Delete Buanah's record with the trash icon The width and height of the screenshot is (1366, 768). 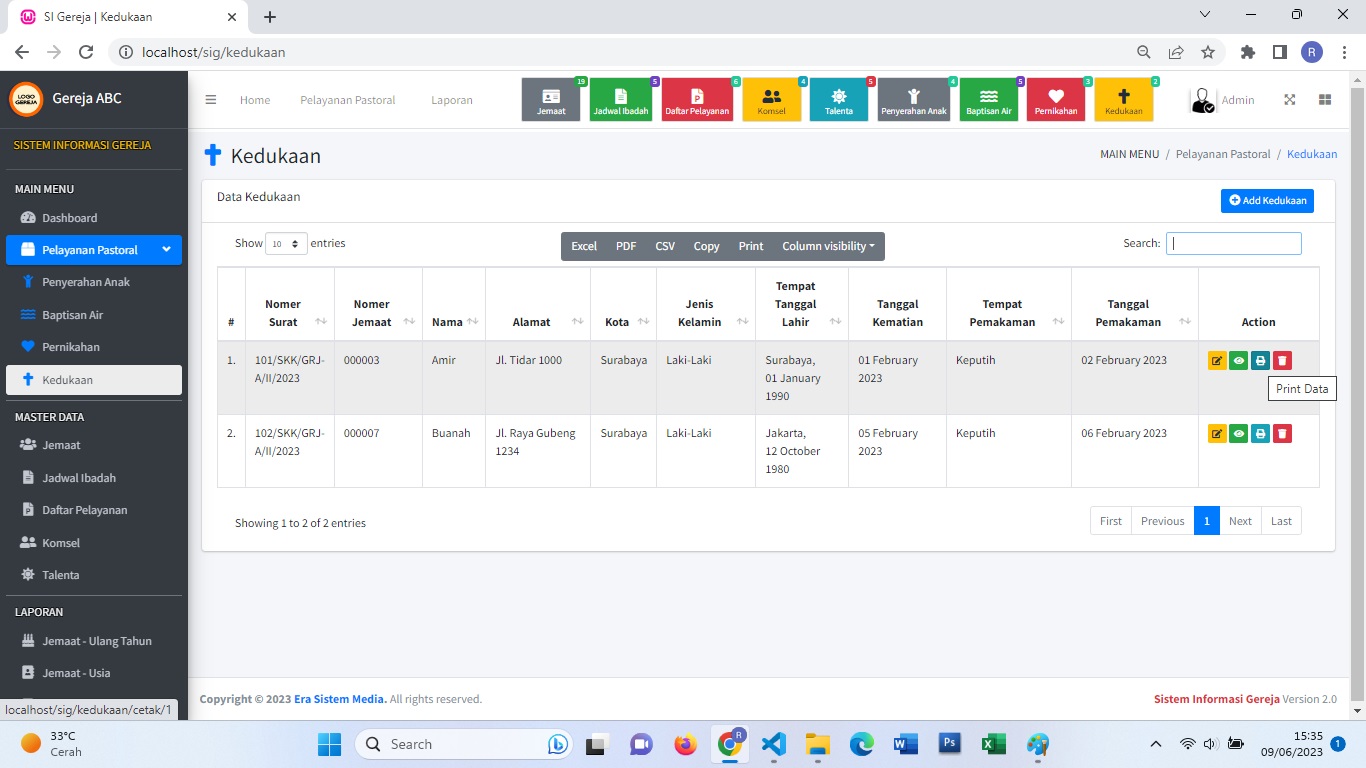(1282, 433)
